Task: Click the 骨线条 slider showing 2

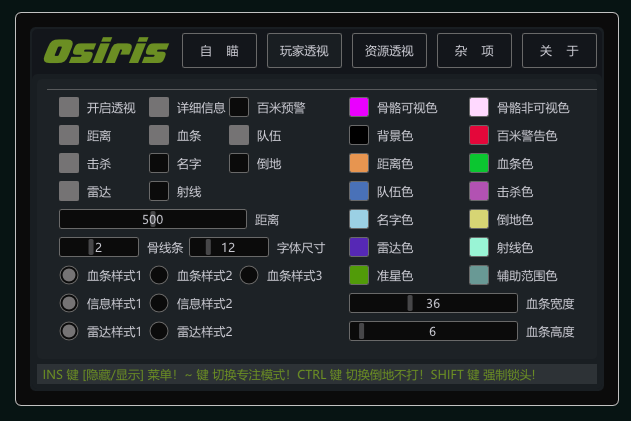Action: click(99, 247)
